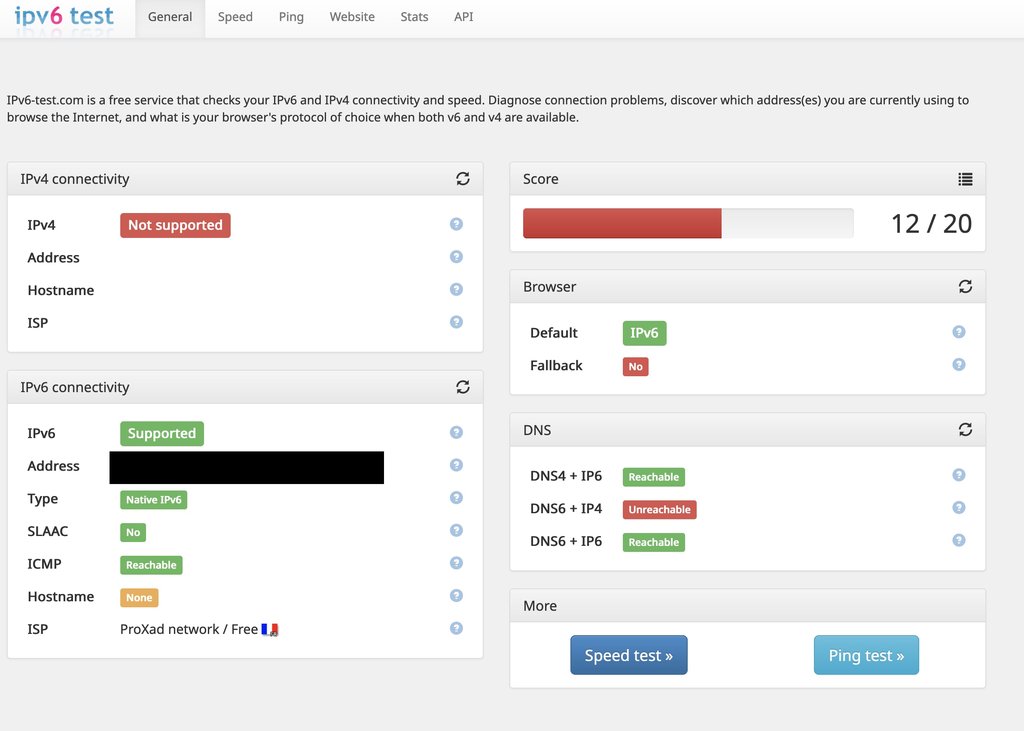Reload the DNS test panel

point(965,430)
